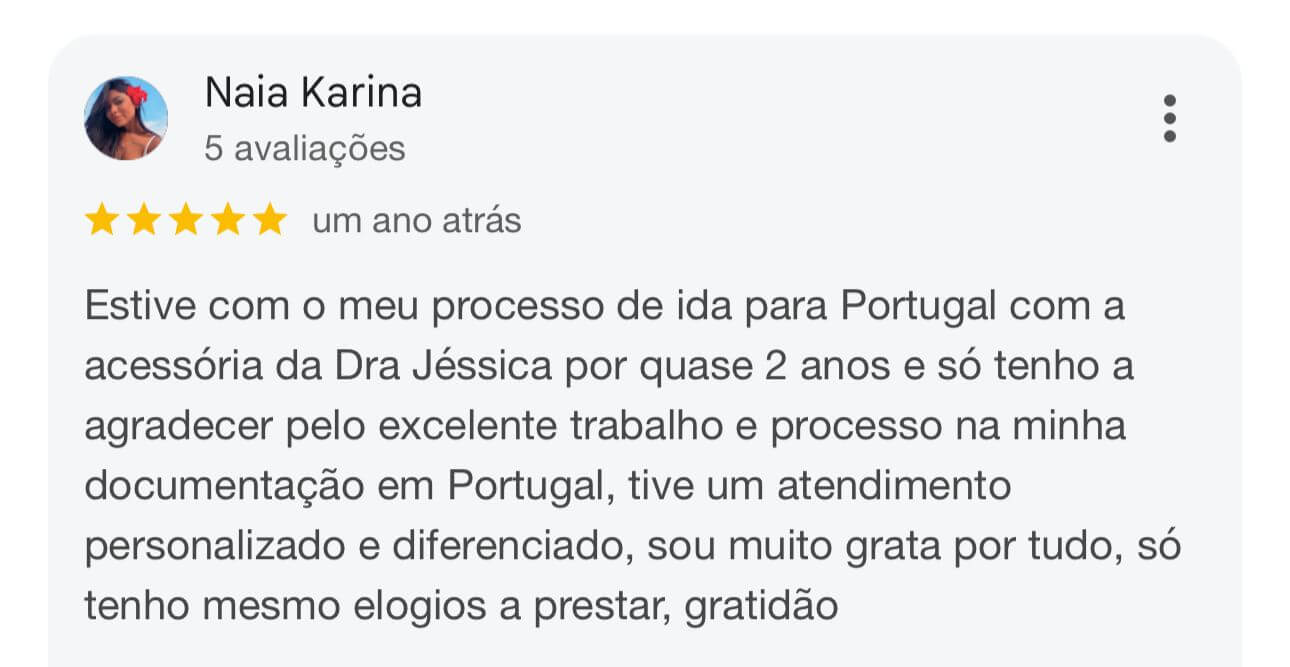Click Naia Karina's profile photo
Viewport: 1290px width, 667px height.
(x=125, y=118)
